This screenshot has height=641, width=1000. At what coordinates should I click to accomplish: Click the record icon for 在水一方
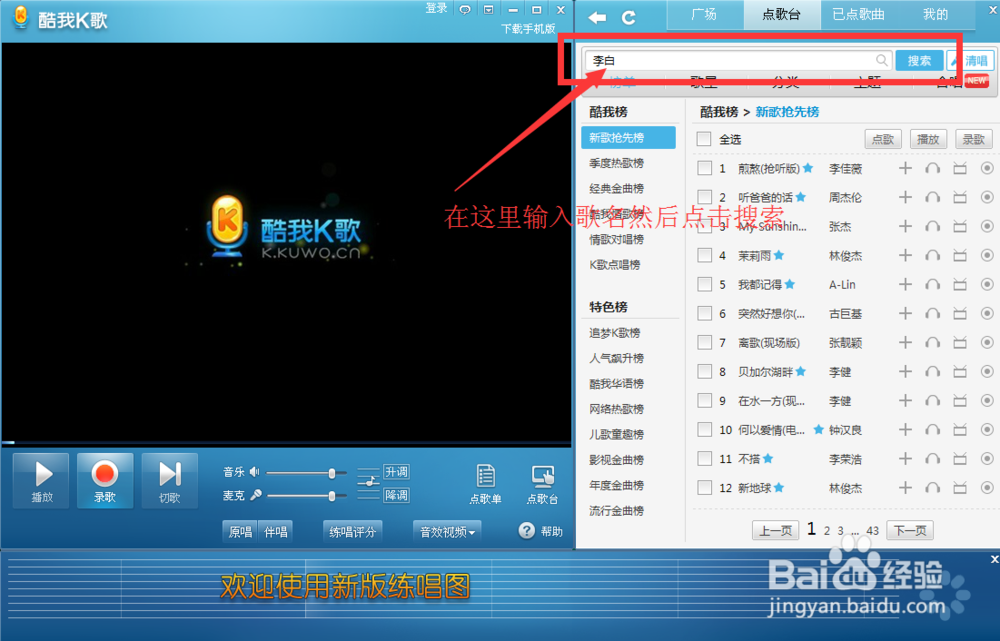[987, 401]
